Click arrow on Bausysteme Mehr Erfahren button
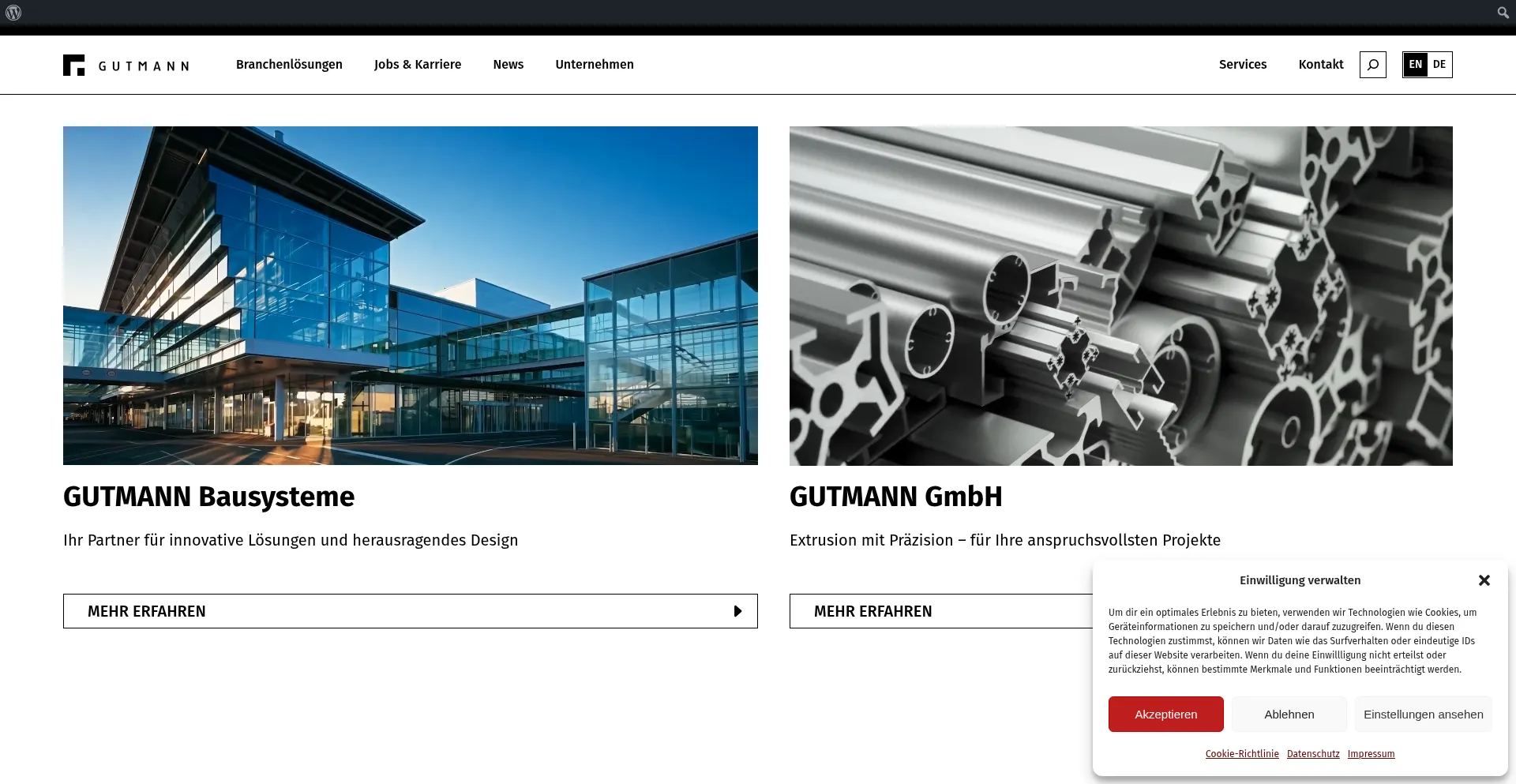Screen dimensions: 1516x784 tap(737, 611)
